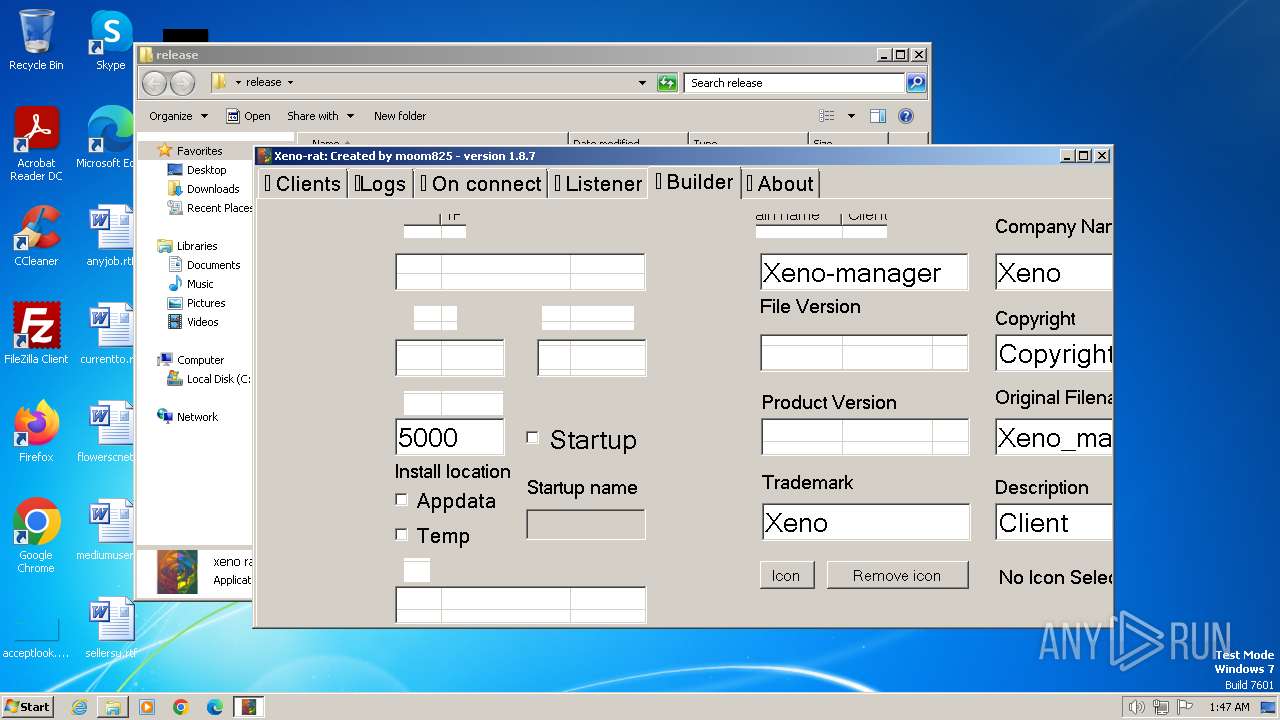Open Internet Explorer from taskbar
The width and height of the screenshot is (1280, 720).
click(x=79, y=706)
